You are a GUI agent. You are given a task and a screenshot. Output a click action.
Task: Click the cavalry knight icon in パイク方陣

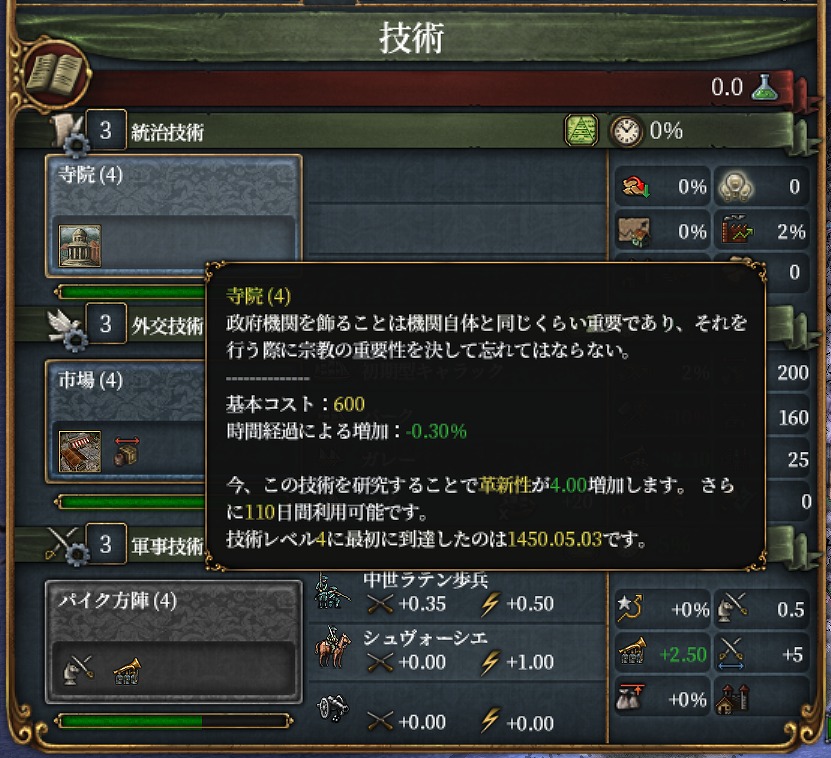pos(78,670)
